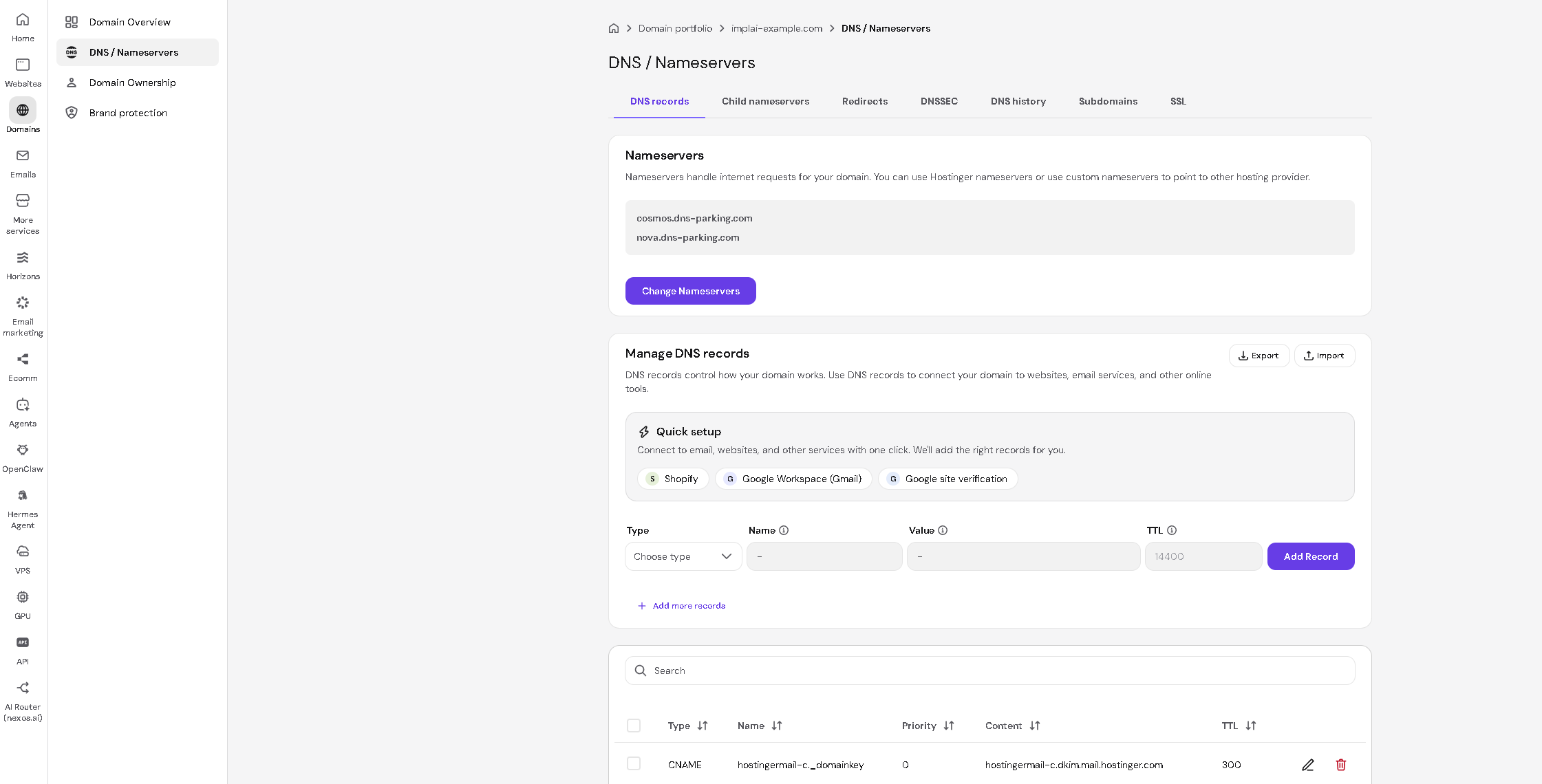Image resolution: width=1542 pixels, height=784 pixels.
Task: Open Horizons in the sidebar
Action: tap(23, 265)
